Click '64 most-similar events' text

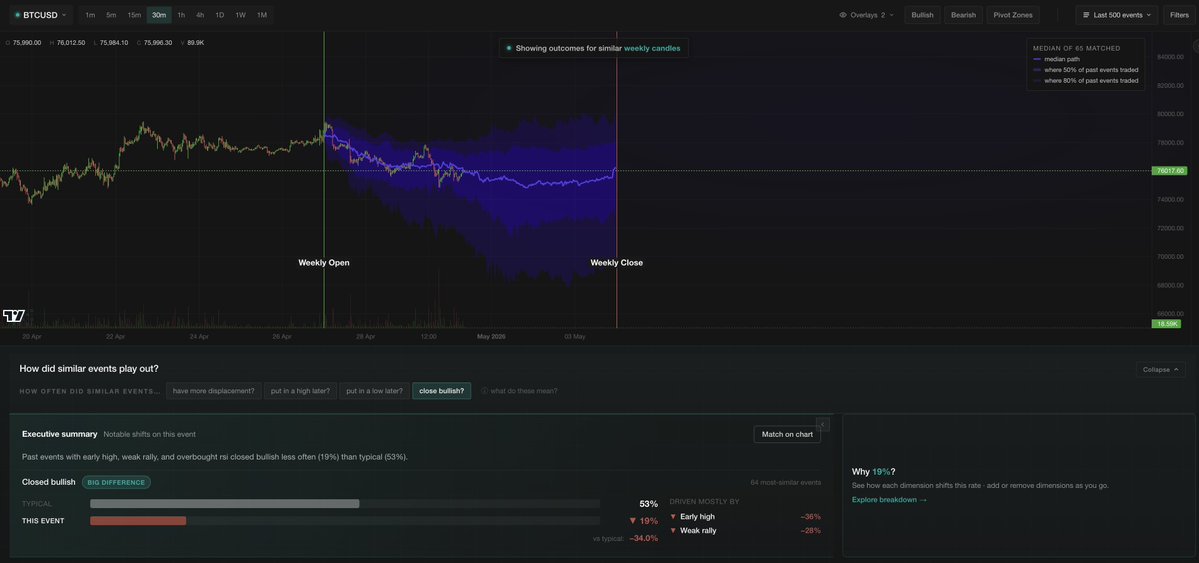click(x=785, y=483)
